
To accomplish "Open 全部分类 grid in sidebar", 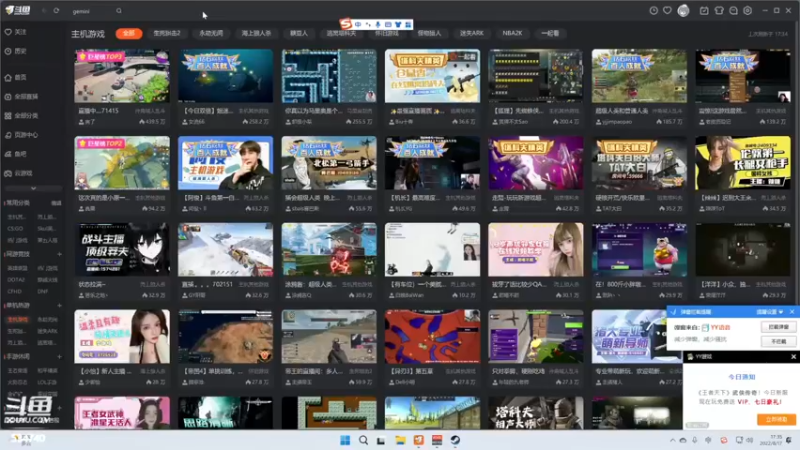I will coord(21,116).
